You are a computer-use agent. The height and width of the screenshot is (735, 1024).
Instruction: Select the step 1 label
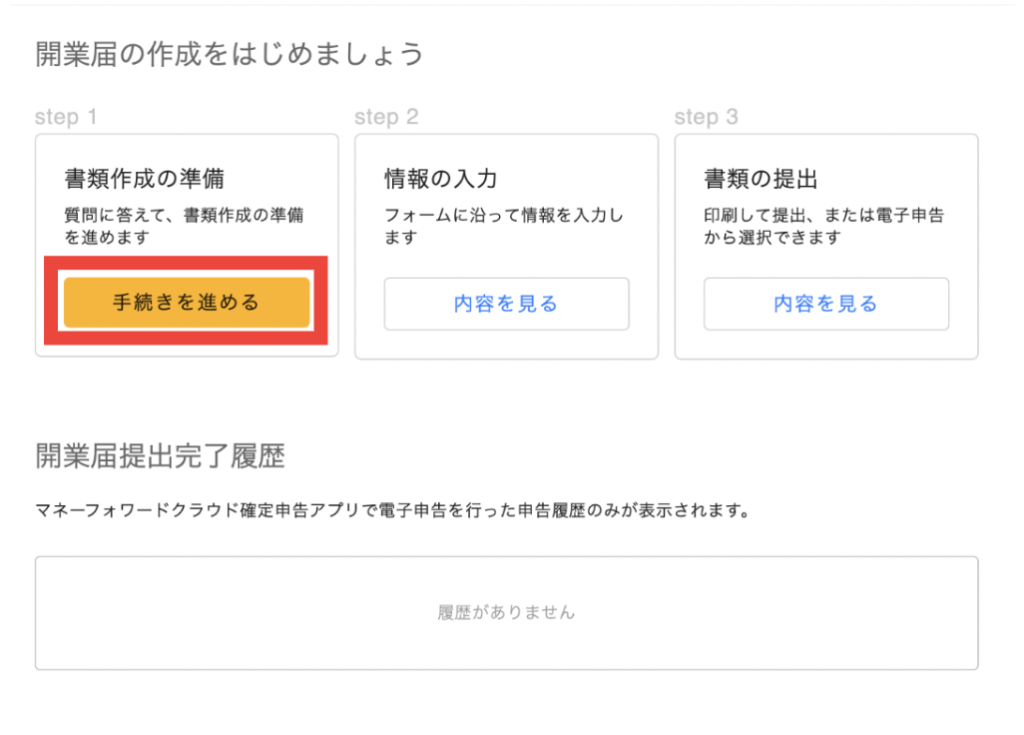(x=66, y=117)
